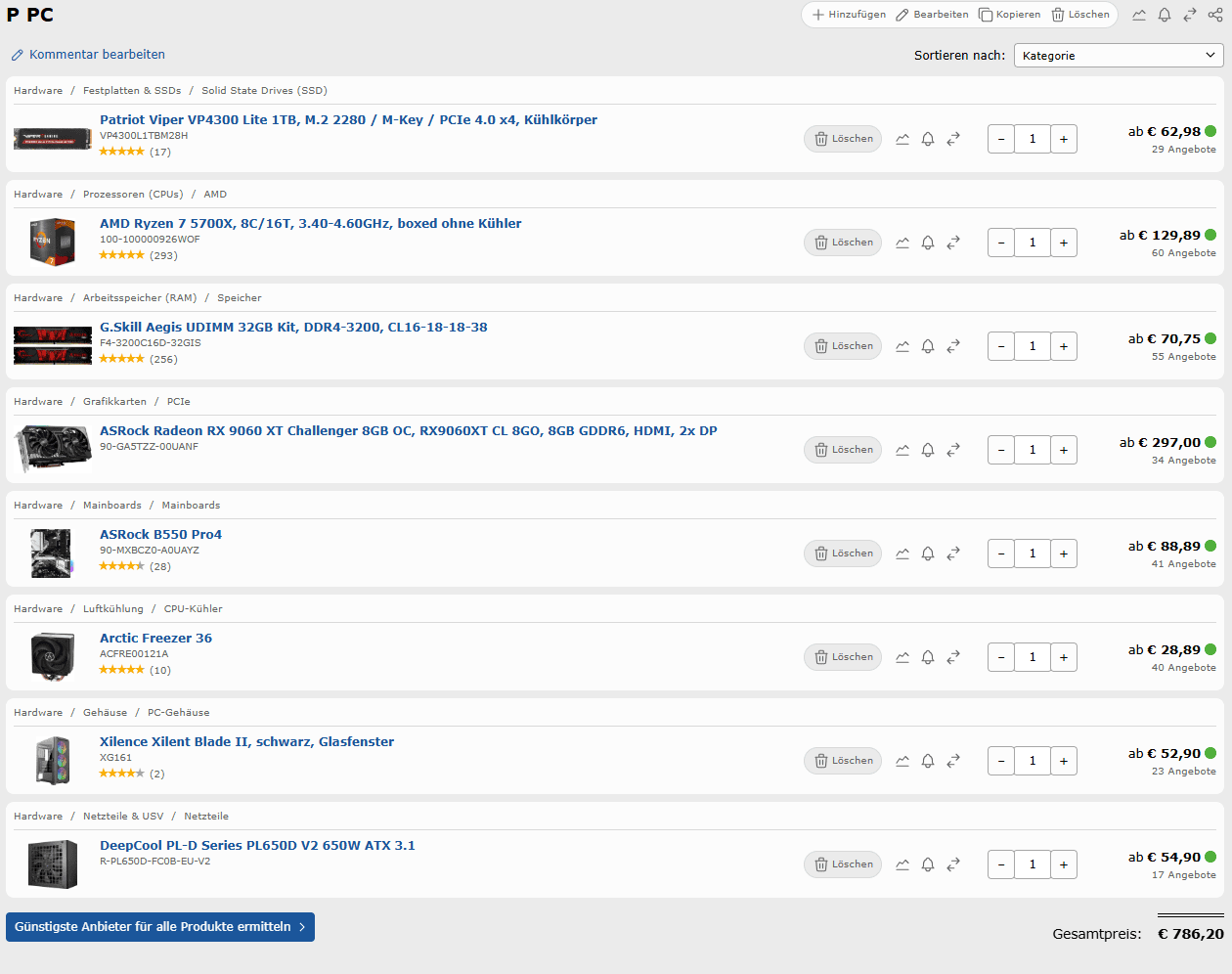This screenshot has height=974, width=1232.
Task: Click Löschen in the top toolbar
Action: [1080, 15]
